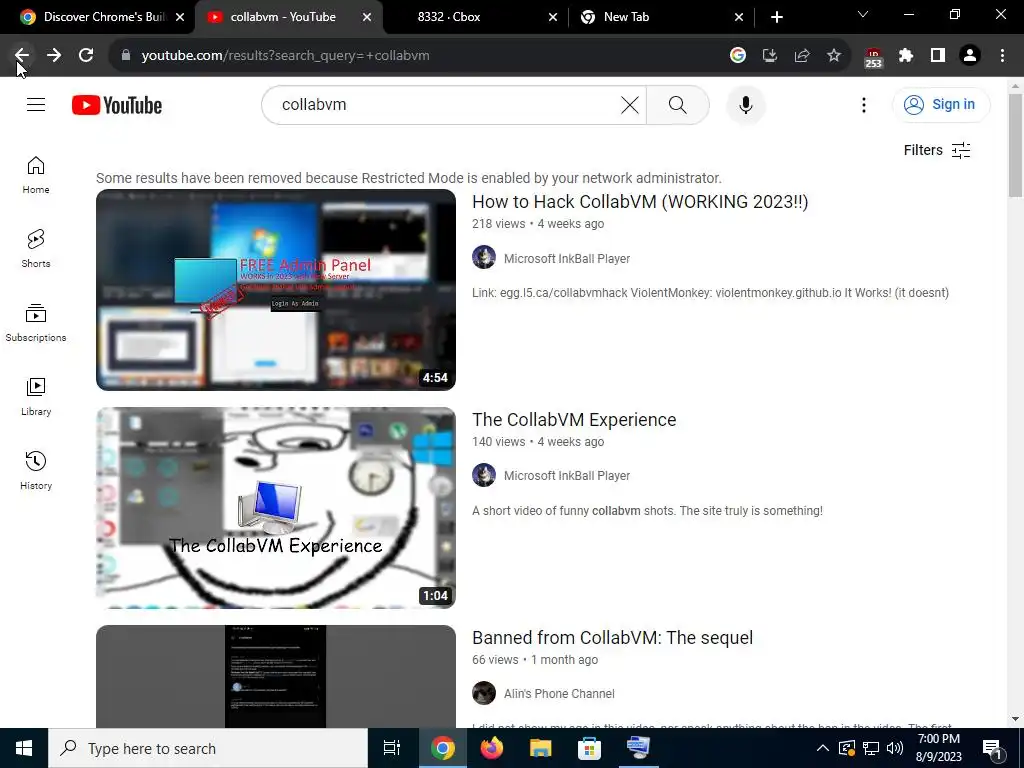The image size is (1024, 768).
Task: Open Shorts in the sidebar
Action: click(36, 249)
